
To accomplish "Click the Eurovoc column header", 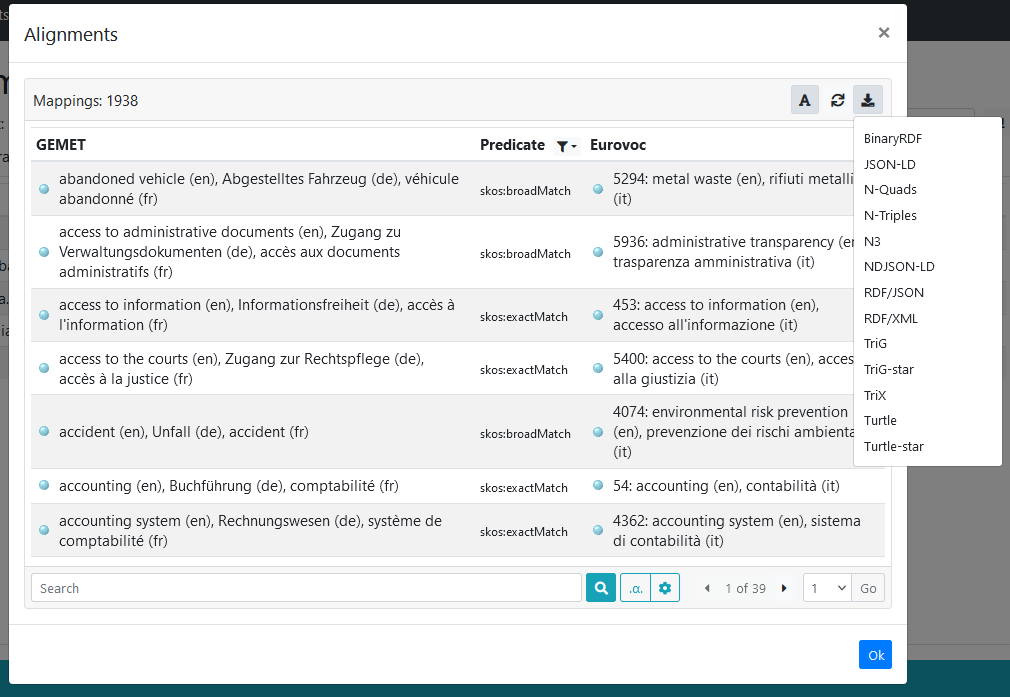I will [x=618, y=145].
